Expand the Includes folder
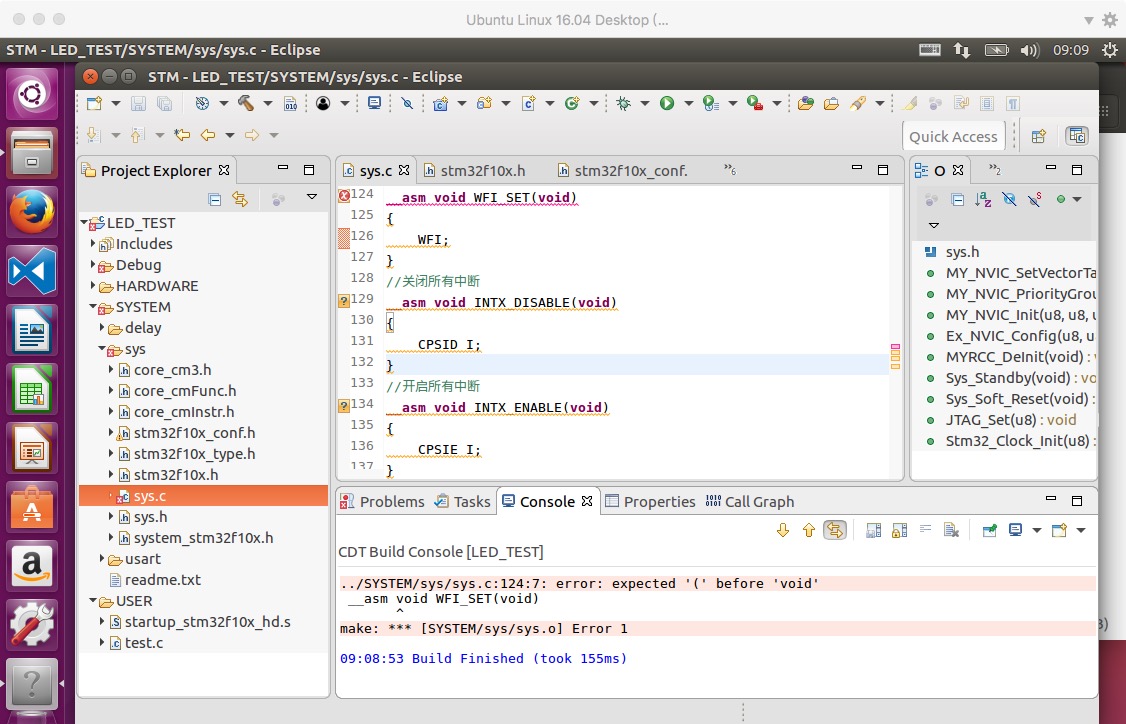 pyautogui.click(x=93, y=243)
